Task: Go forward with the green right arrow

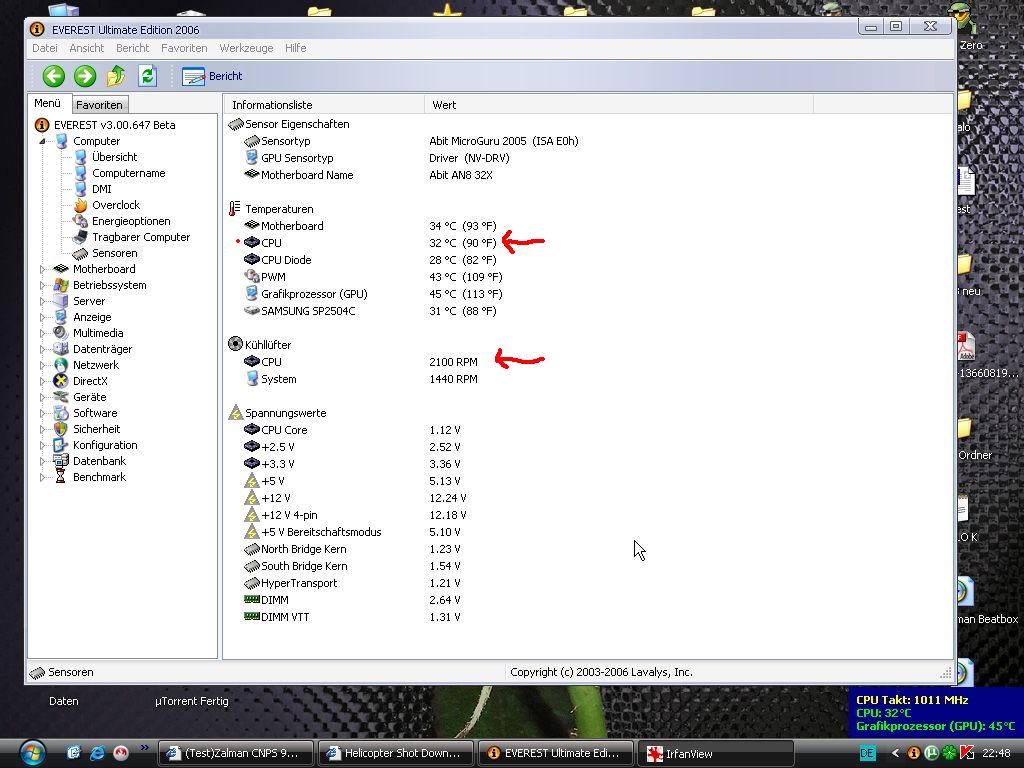Action: [x=85, y=76]
